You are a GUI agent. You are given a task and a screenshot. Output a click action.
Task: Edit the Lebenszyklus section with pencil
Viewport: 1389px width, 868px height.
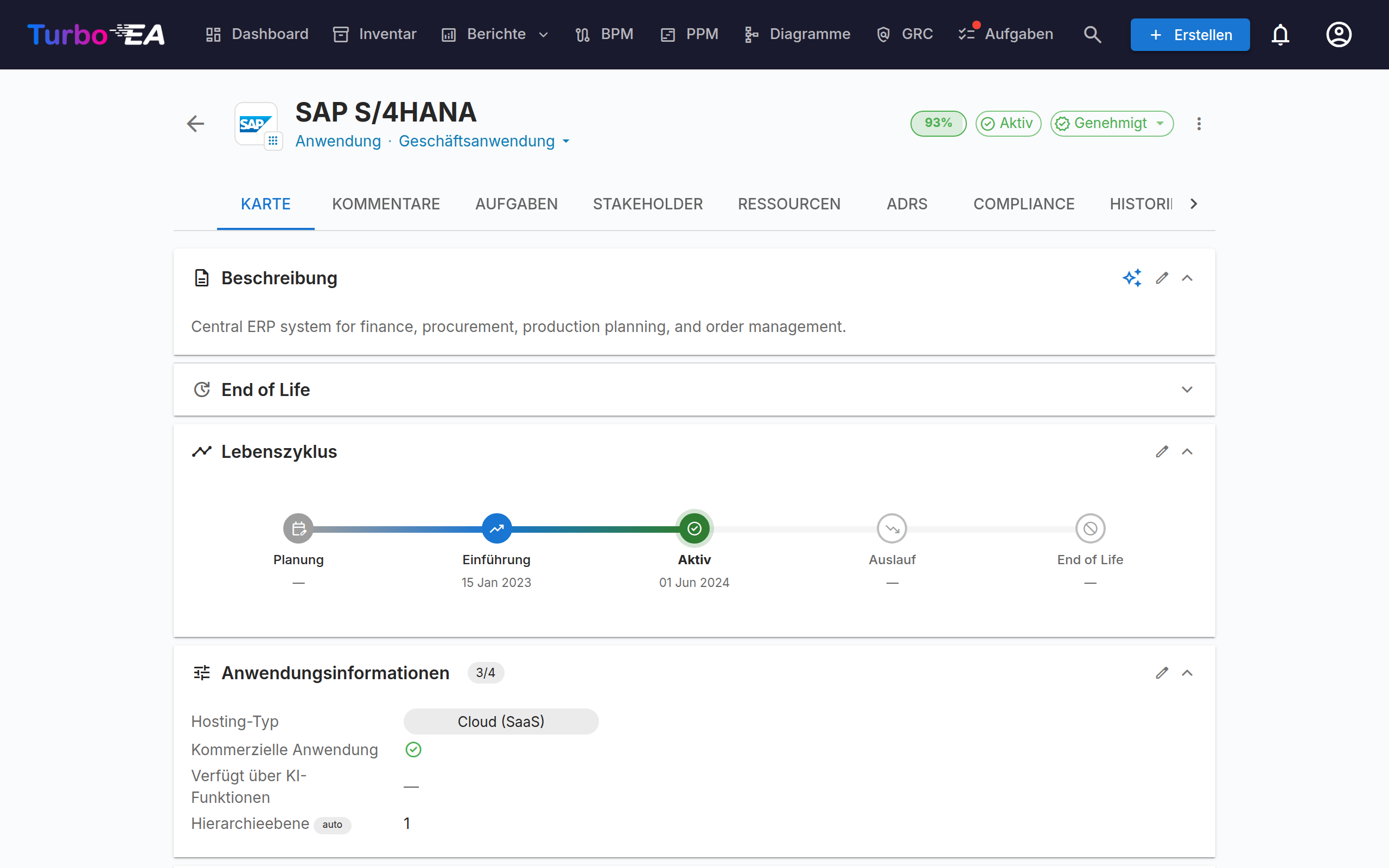[x=1162, y=452]
